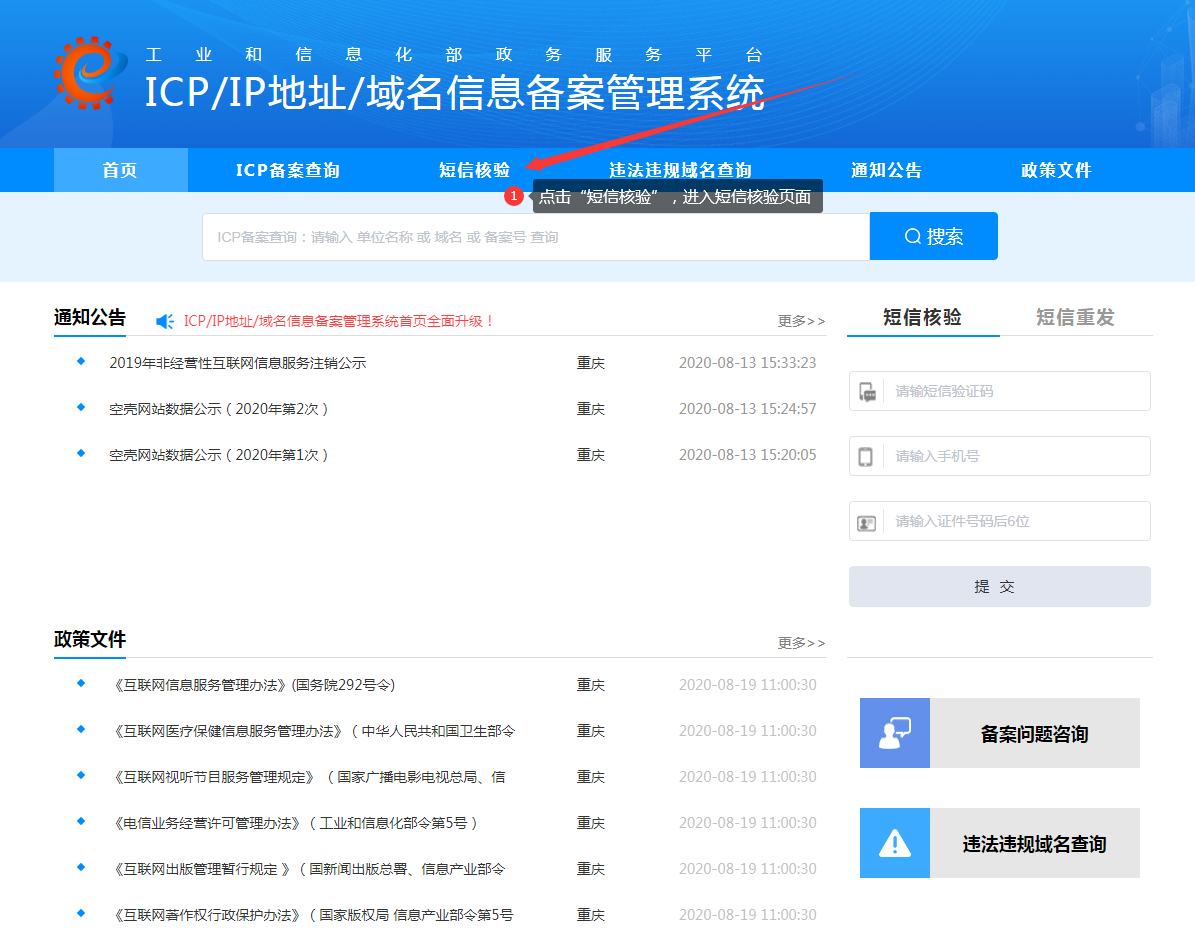1195x934 pixels.
Task: Expand 更多 link beside 政策文件
Action: point(801,643)
